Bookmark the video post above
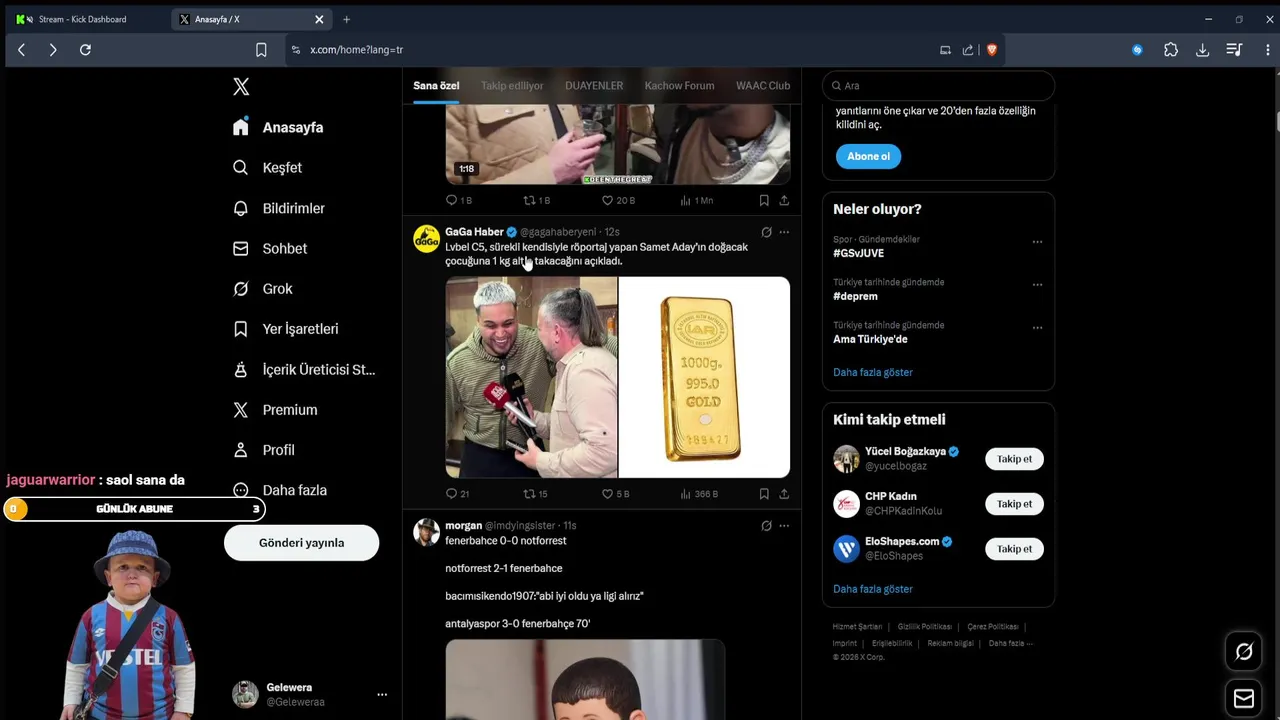Viewport: 1280px width, 720px height. (x=764, y=200)
